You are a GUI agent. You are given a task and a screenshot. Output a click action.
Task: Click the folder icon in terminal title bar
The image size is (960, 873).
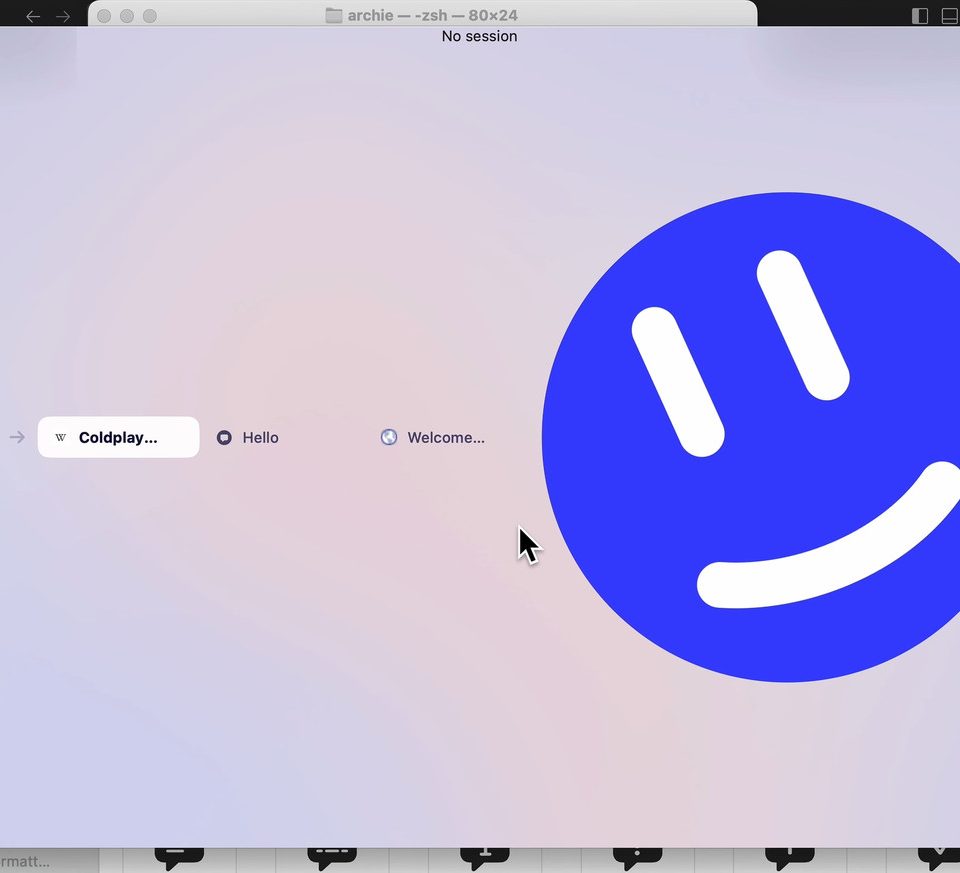click(334, 15)
